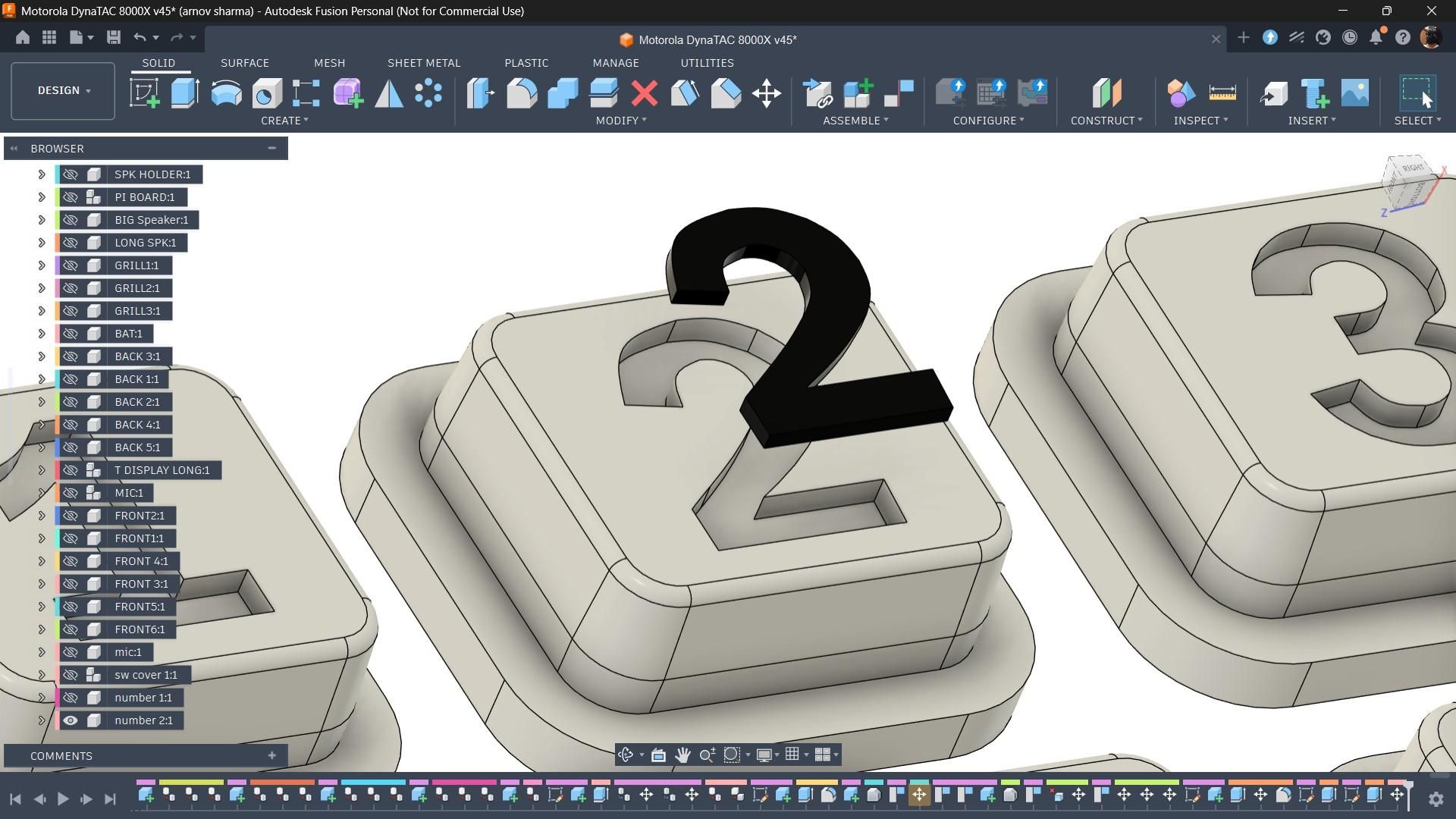Switch to the PLASTIC tab

[x=526, y=63]
